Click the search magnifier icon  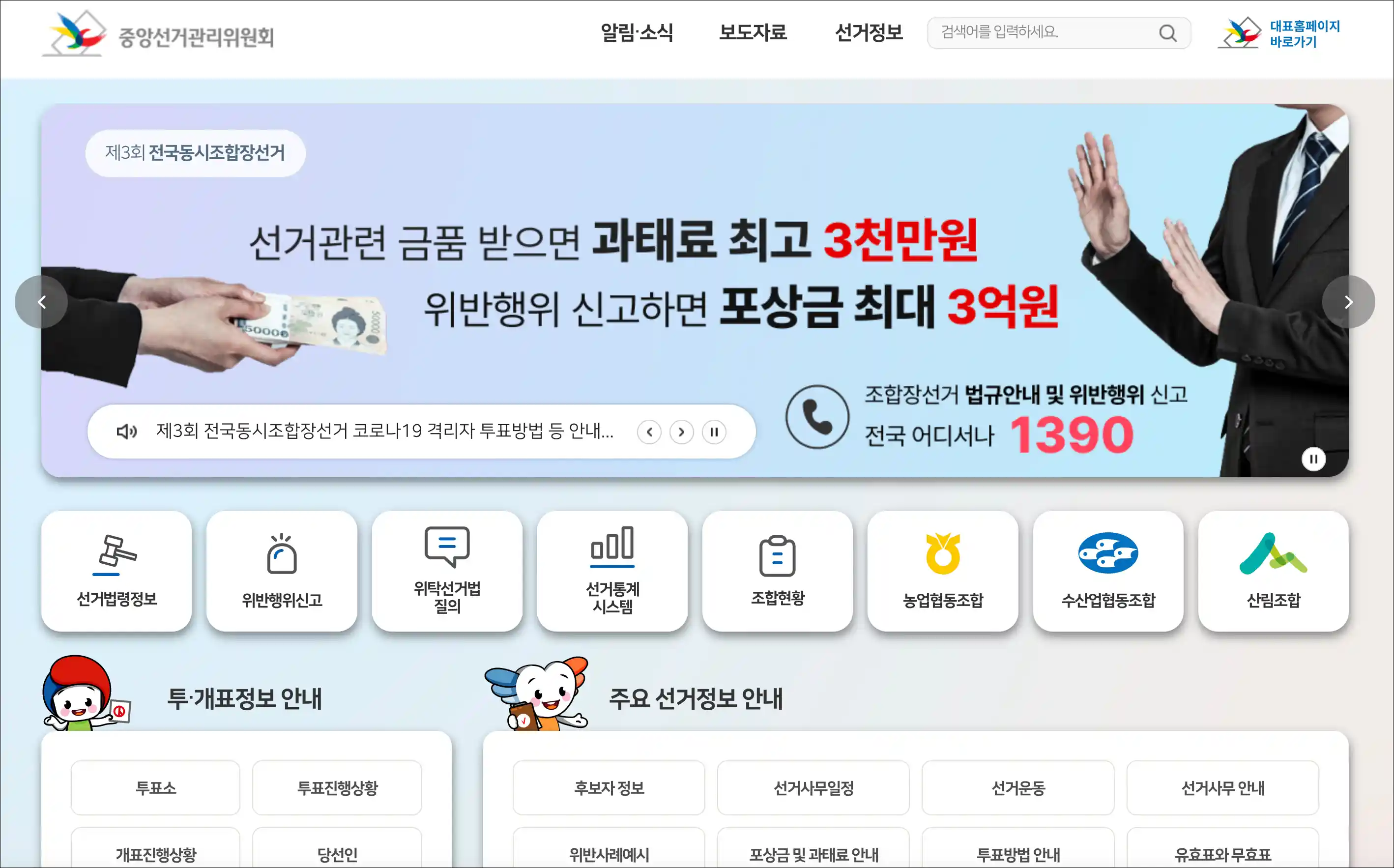[x=1168, y=33]
